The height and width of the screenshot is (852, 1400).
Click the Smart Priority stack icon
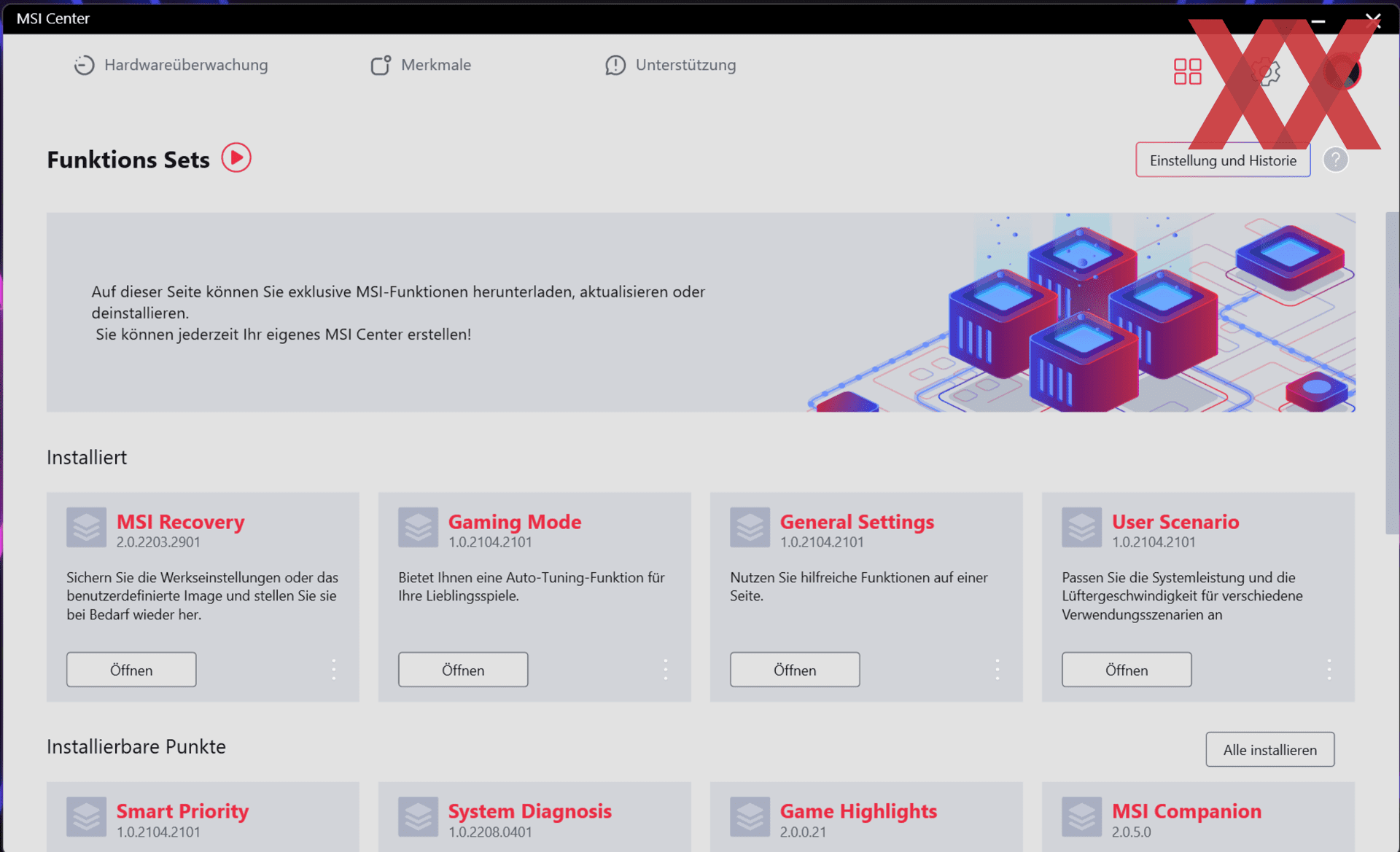click(x=86, y=816)
